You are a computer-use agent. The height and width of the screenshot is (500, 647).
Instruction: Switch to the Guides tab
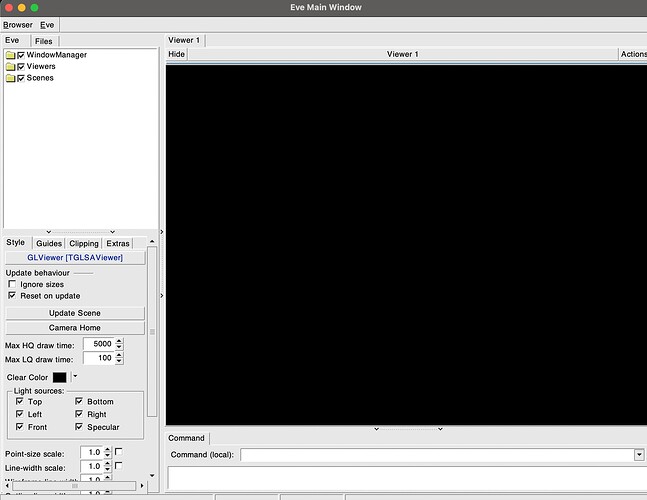click(x=49, y=243)
